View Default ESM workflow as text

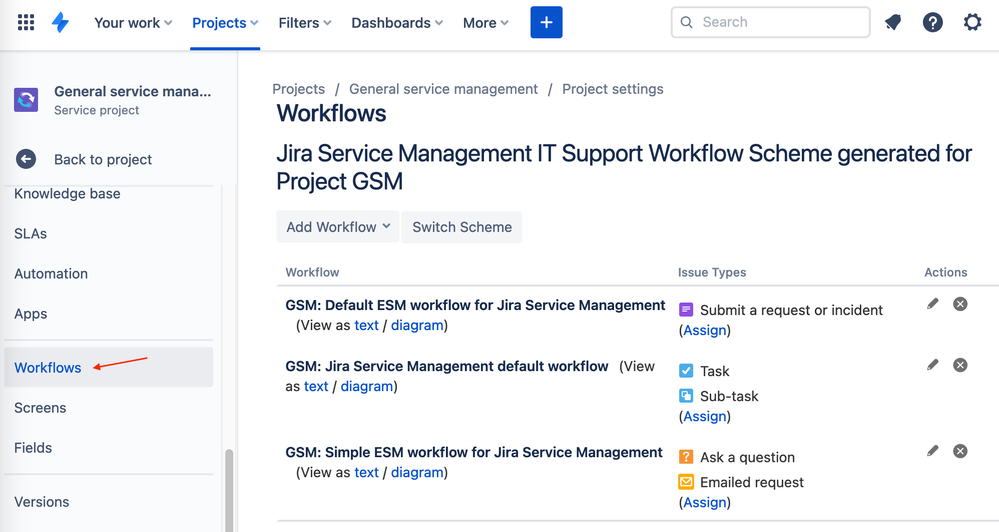tap(366, 325)
